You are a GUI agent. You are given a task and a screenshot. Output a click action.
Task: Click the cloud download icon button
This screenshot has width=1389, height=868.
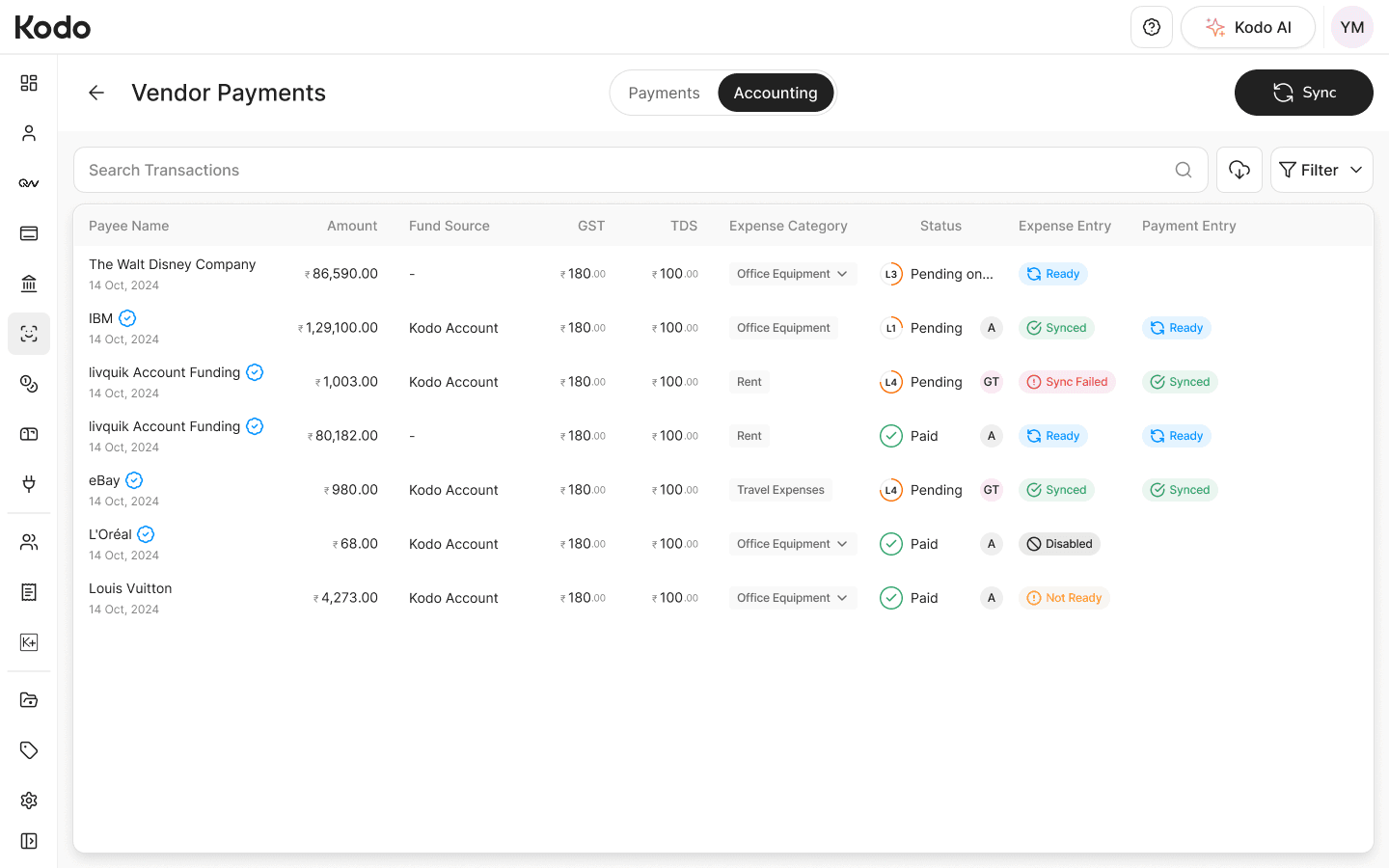coord(1239,170)
